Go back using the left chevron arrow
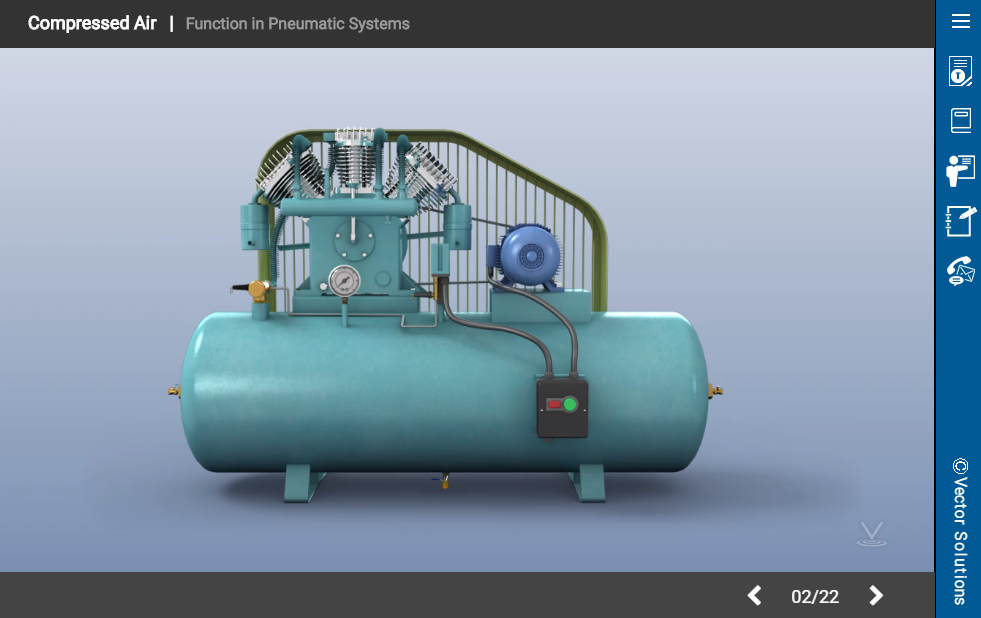981x618 pixels. (x=754, y=596)
